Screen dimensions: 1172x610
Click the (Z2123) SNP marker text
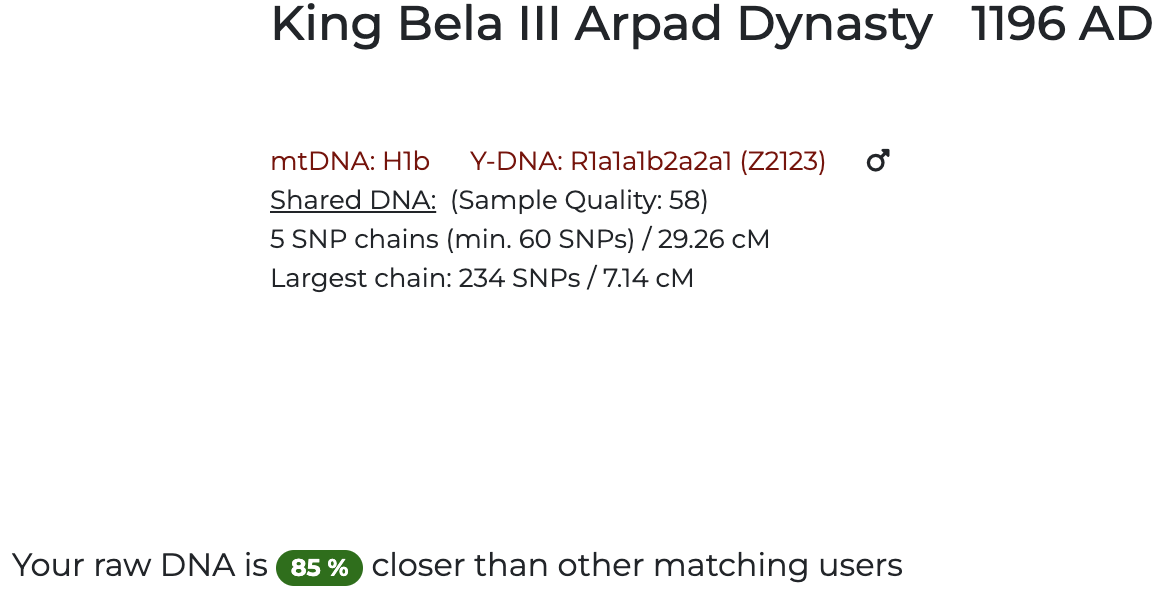(x=783, y=161)
